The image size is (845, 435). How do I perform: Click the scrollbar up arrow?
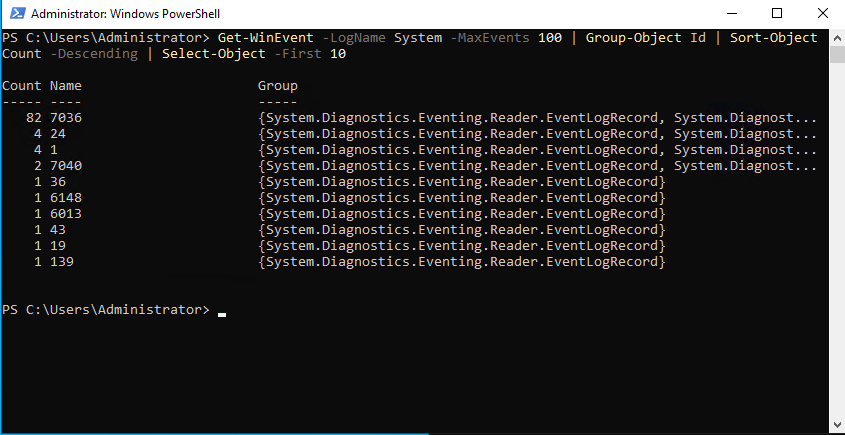click(x=836, y=37)
